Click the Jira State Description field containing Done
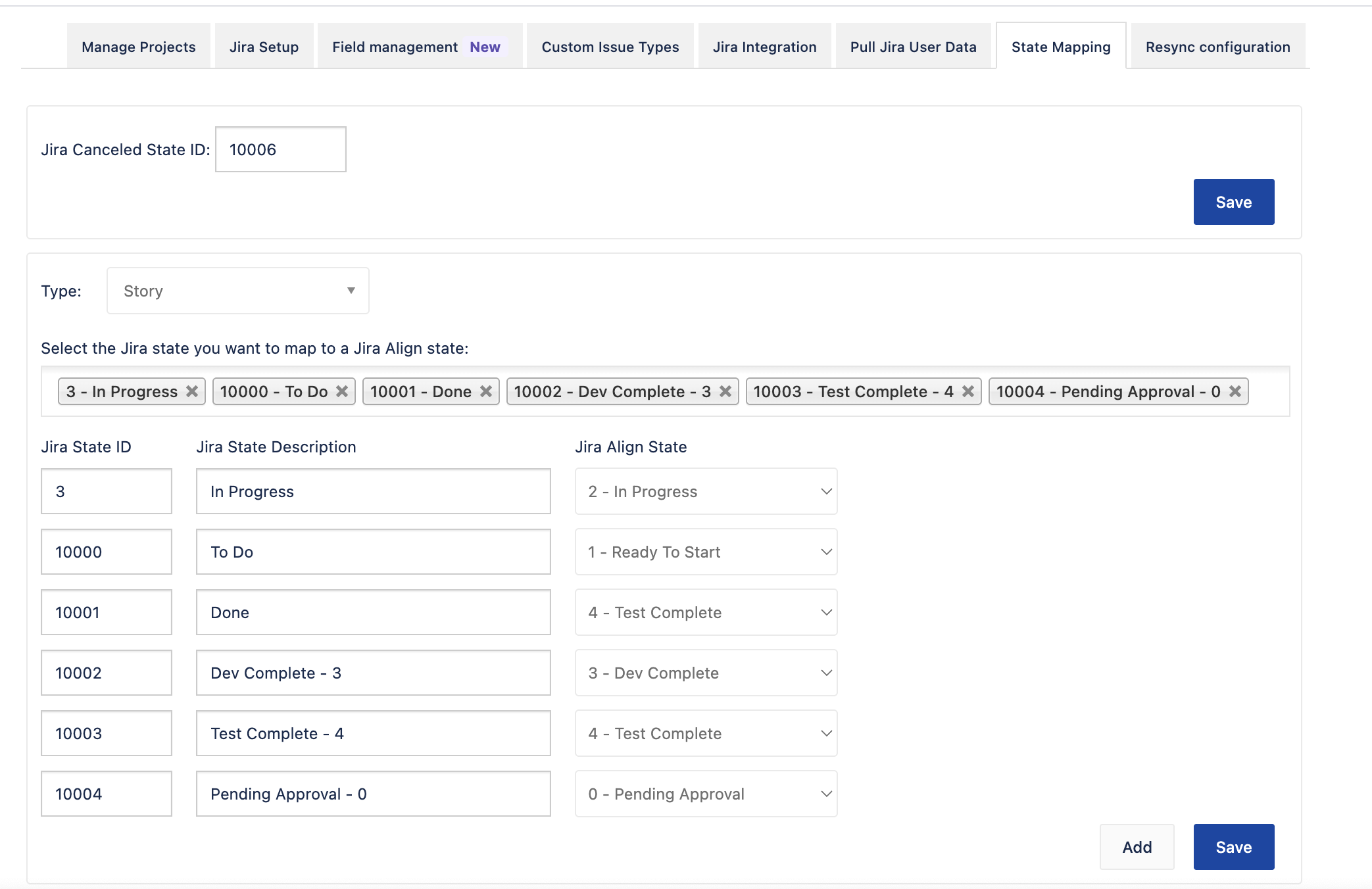 372,612
